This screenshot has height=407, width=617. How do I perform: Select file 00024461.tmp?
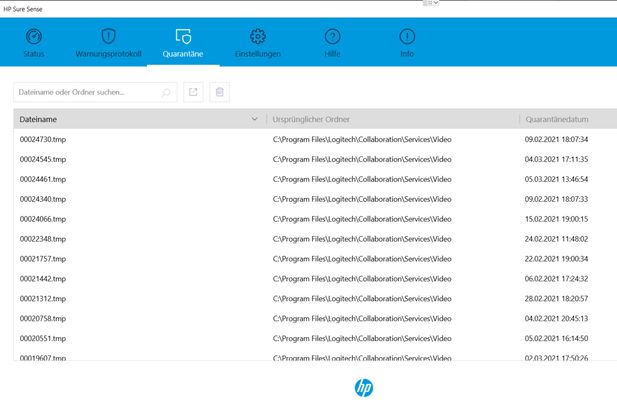(43, 179)
